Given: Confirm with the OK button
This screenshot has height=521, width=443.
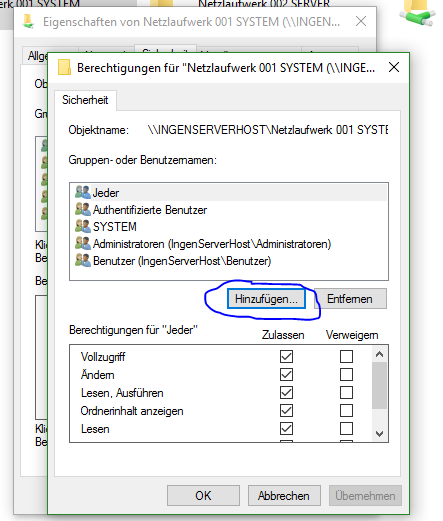Looking at the screenshot, I should pyautogui.click(x=203, y=496).
